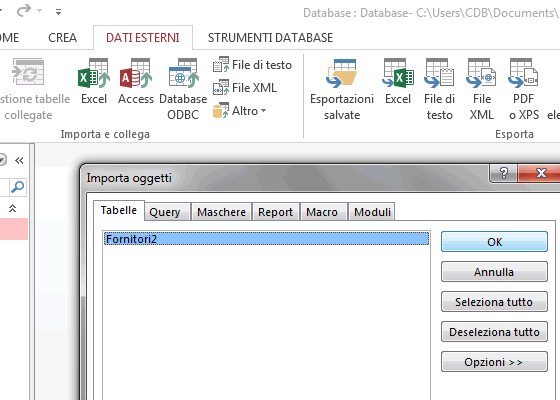Import from Excel in Importa e collega
560x400 pixels.
coord(94,81)
